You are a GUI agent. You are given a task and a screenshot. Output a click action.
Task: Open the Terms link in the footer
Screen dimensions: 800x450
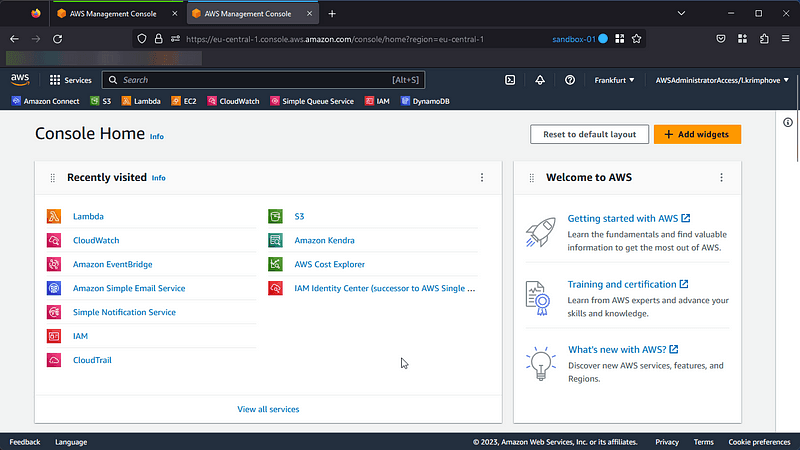[704, 442]
